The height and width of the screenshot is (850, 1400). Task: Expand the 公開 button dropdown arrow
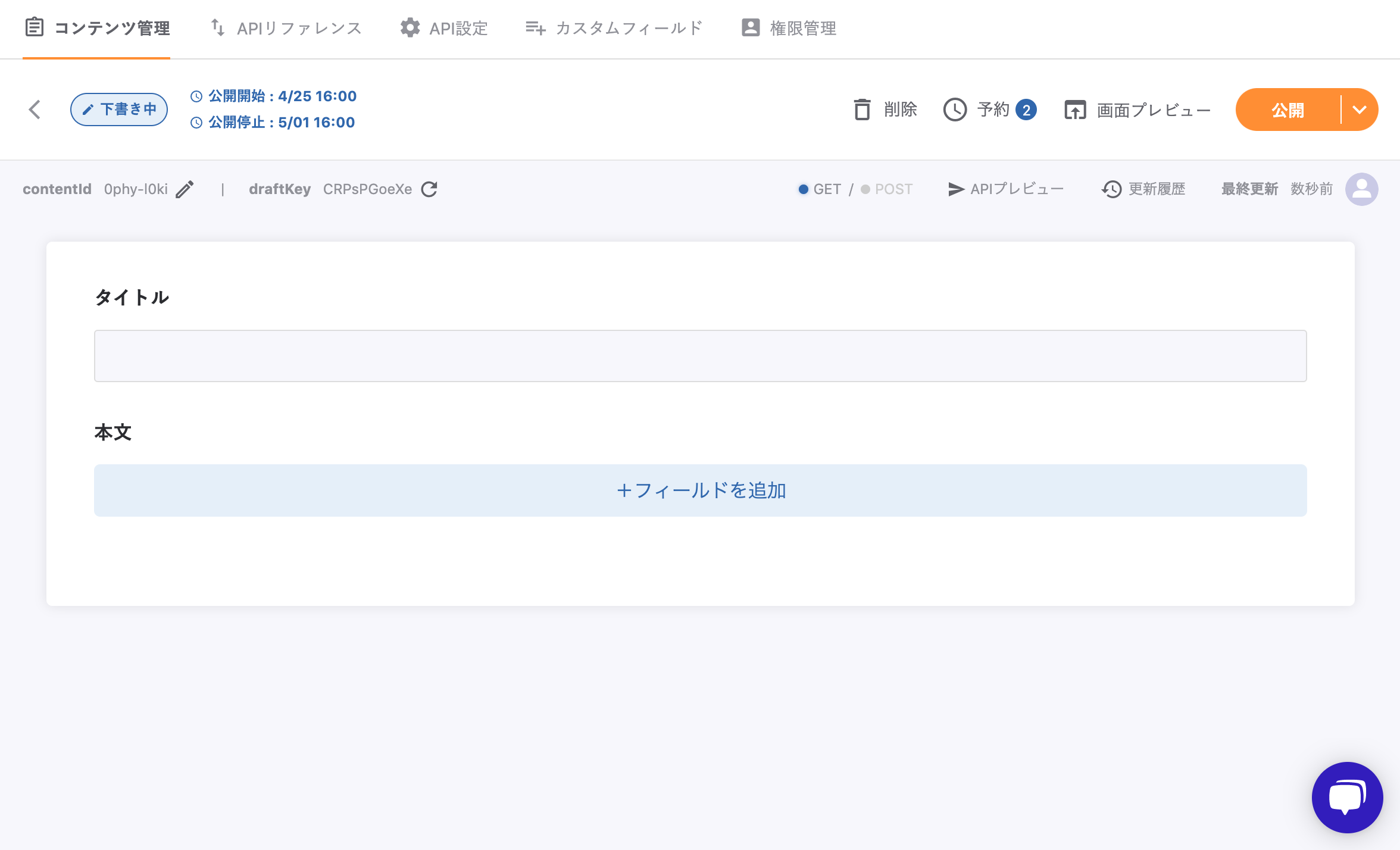tap(1360, 110)
